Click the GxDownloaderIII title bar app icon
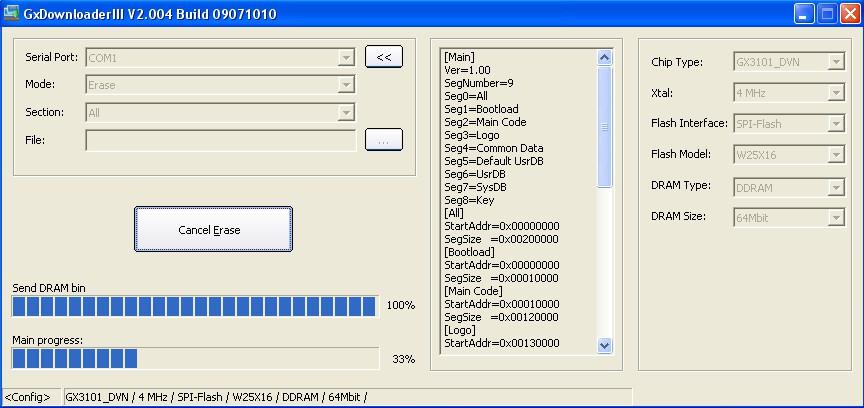864x408 pixels. coord(11,14)
